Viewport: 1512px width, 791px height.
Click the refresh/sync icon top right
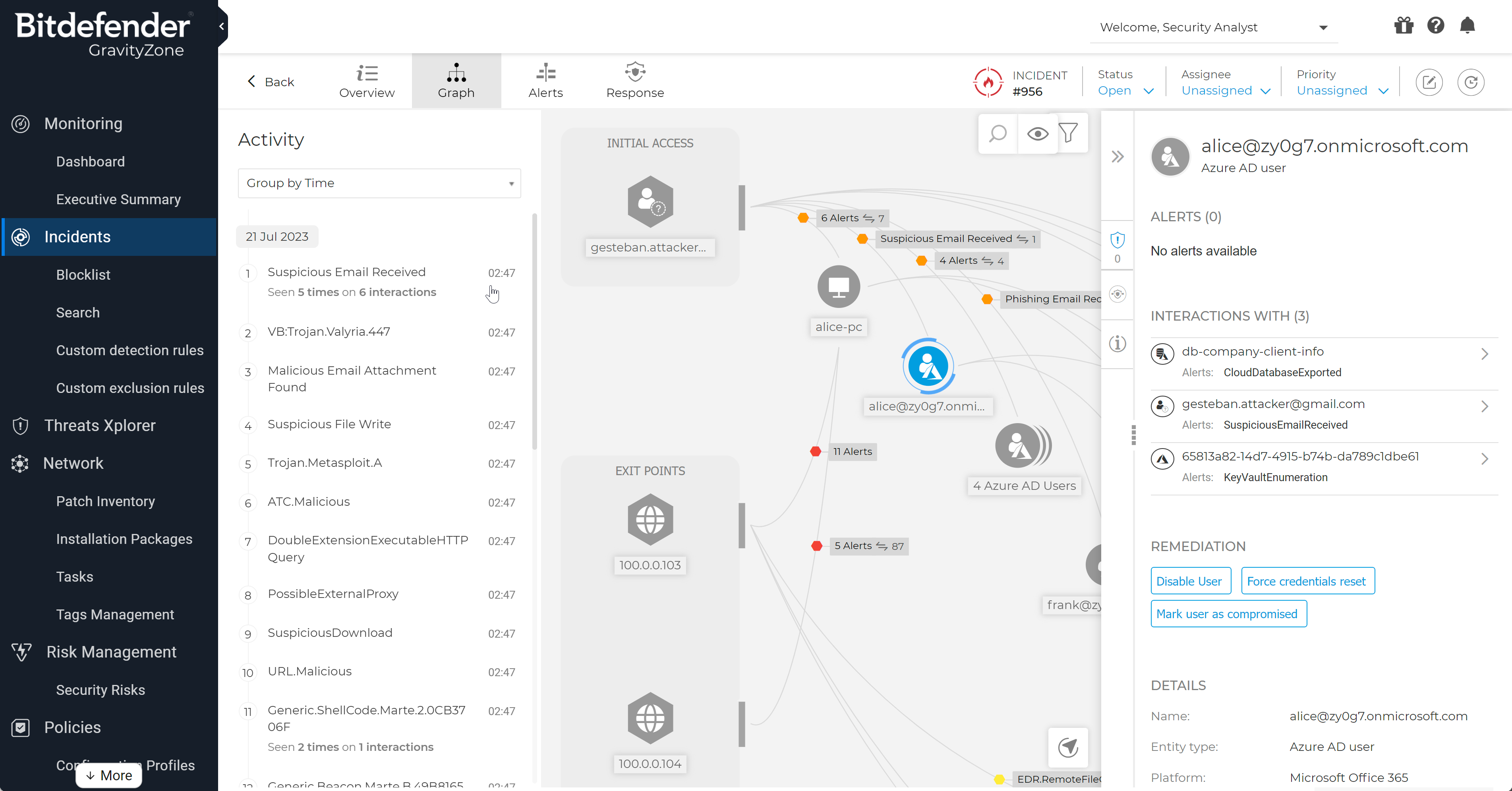pos(1471,82)
